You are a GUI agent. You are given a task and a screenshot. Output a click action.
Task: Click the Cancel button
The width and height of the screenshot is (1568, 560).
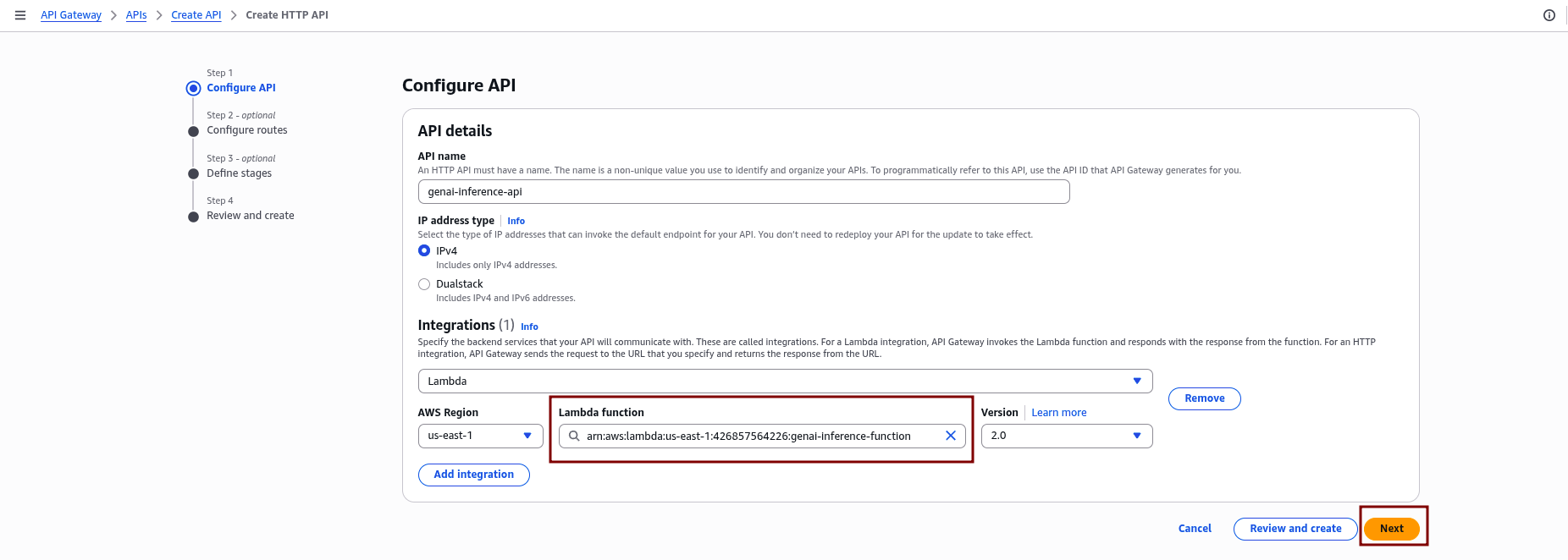coord(1194,529)
